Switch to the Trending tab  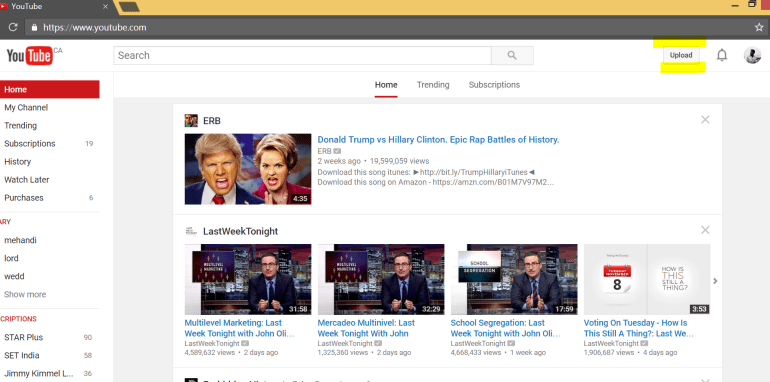point(433,84)
